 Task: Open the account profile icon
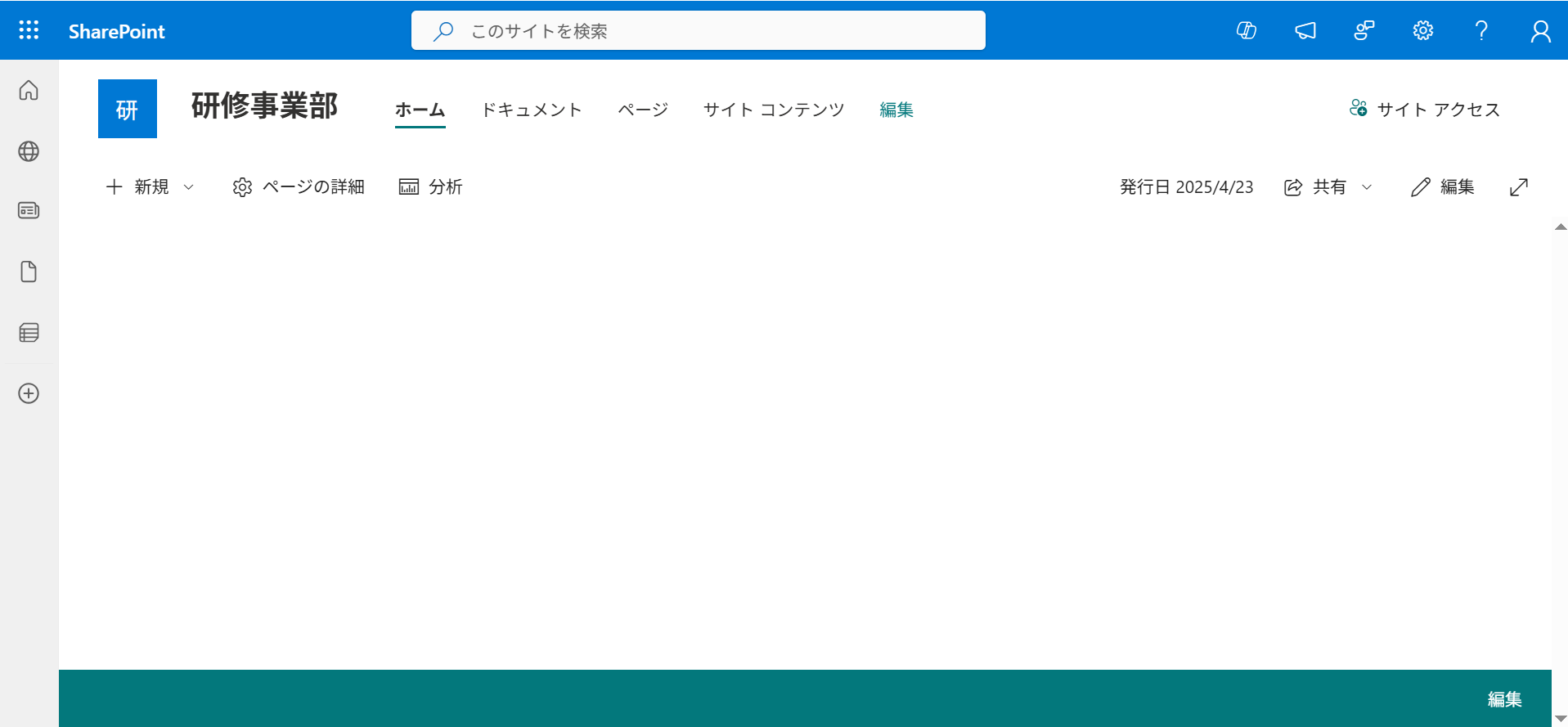[1540, 30]
